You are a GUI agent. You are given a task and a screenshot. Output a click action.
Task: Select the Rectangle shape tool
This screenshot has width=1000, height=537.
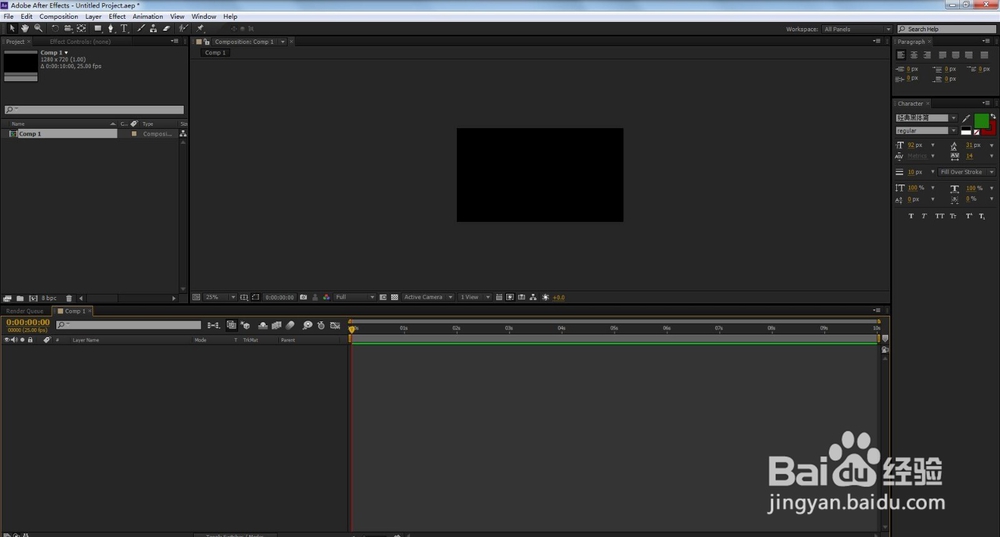pos(98,28)
